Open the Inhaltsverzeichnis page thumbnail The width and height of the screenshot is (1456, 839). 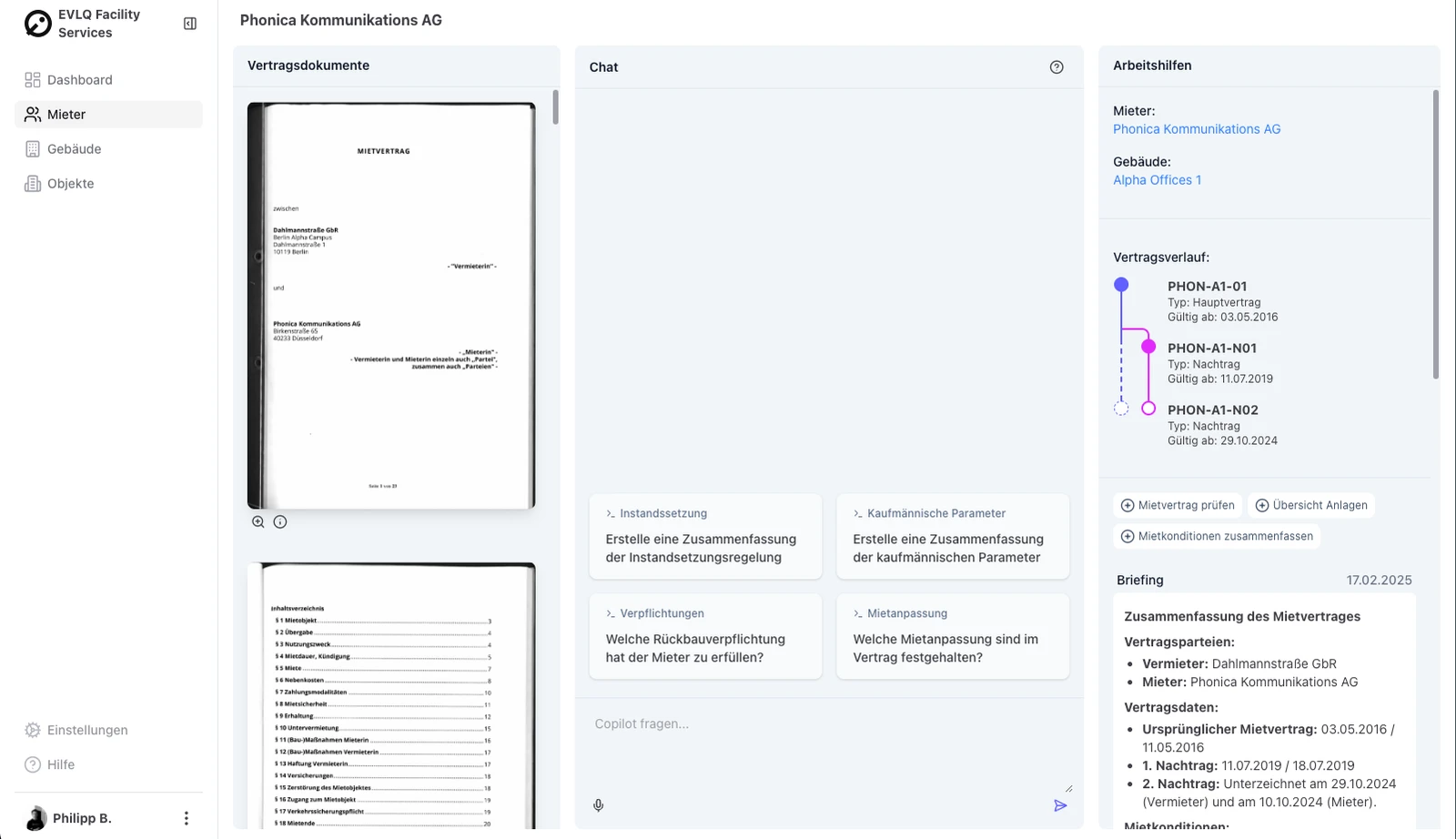[x=391, y=695]
